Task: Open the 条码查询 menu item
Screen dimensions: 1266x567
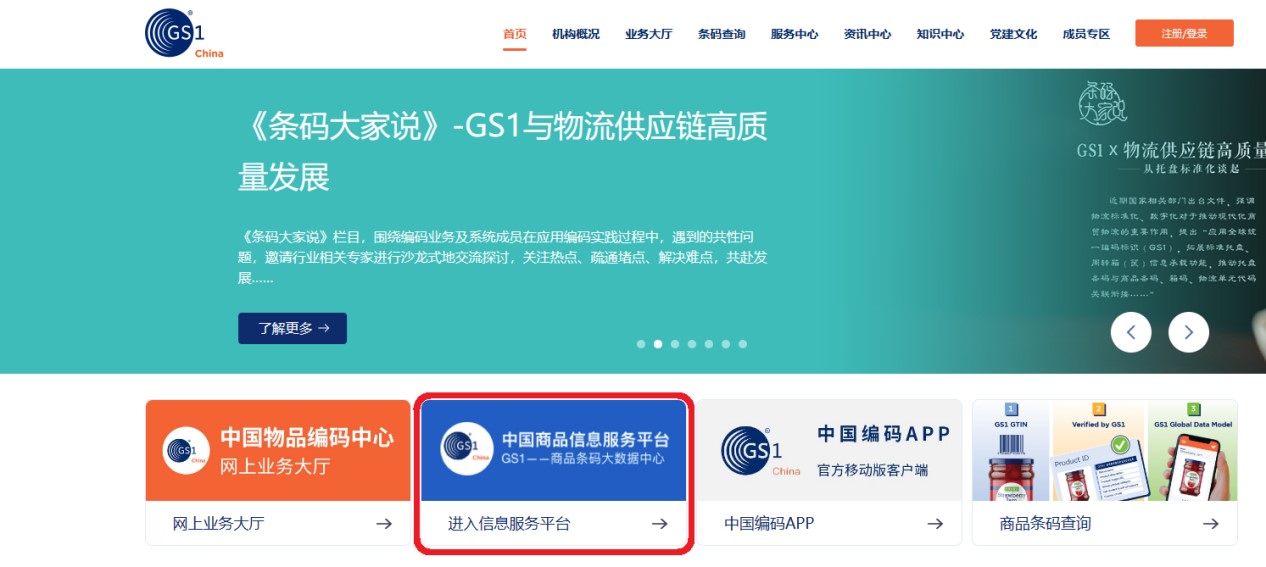Action: 722,34
